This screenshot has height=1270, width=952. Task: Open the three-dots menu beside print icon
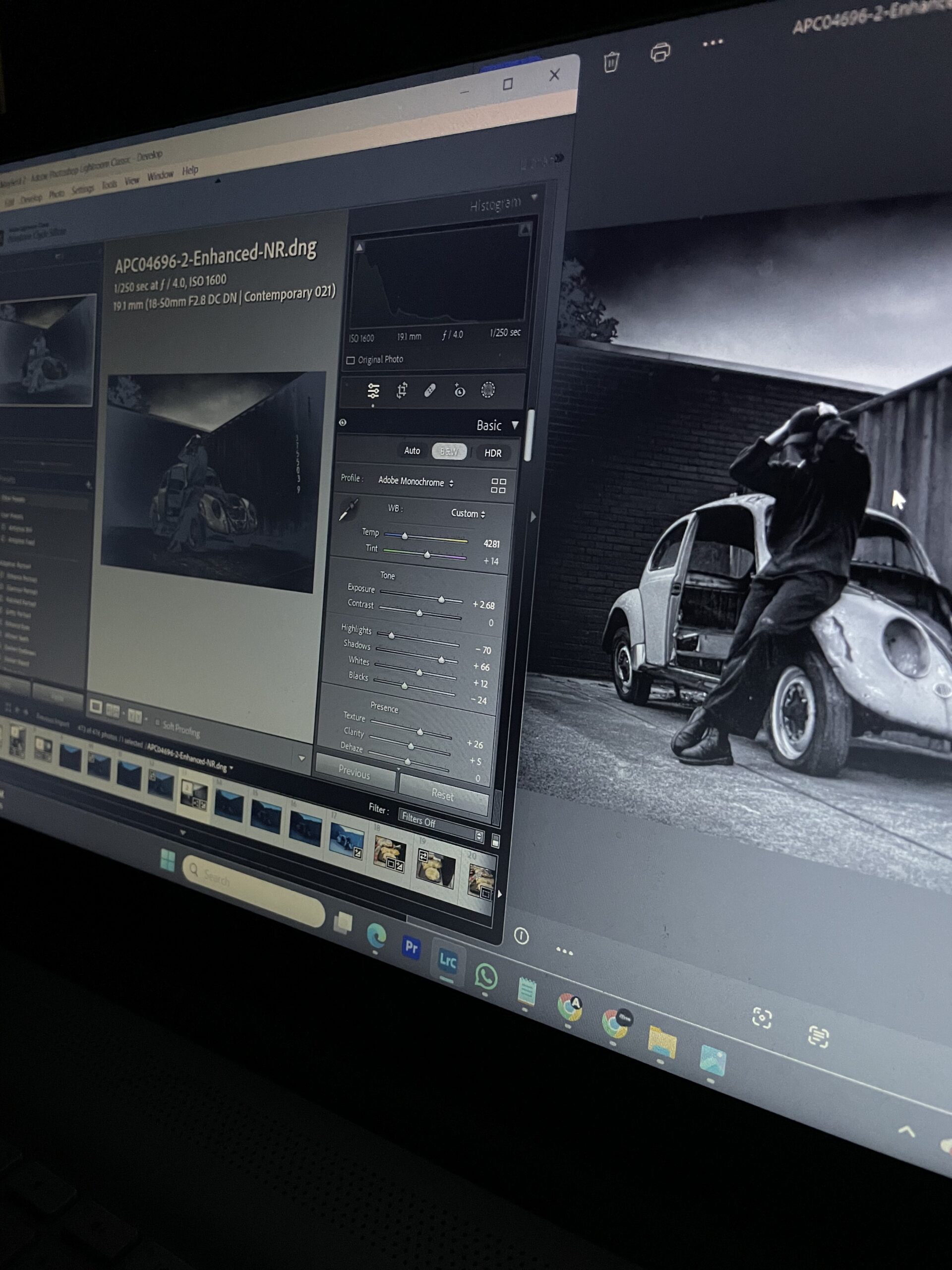pyautogui.click(x=713, y=43)
